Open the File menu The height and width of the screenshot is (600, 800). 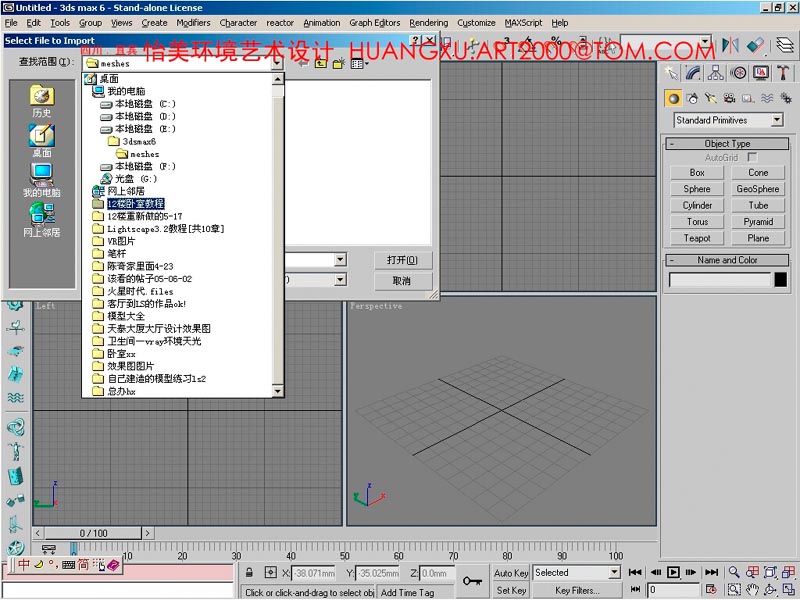pos(11,23)
